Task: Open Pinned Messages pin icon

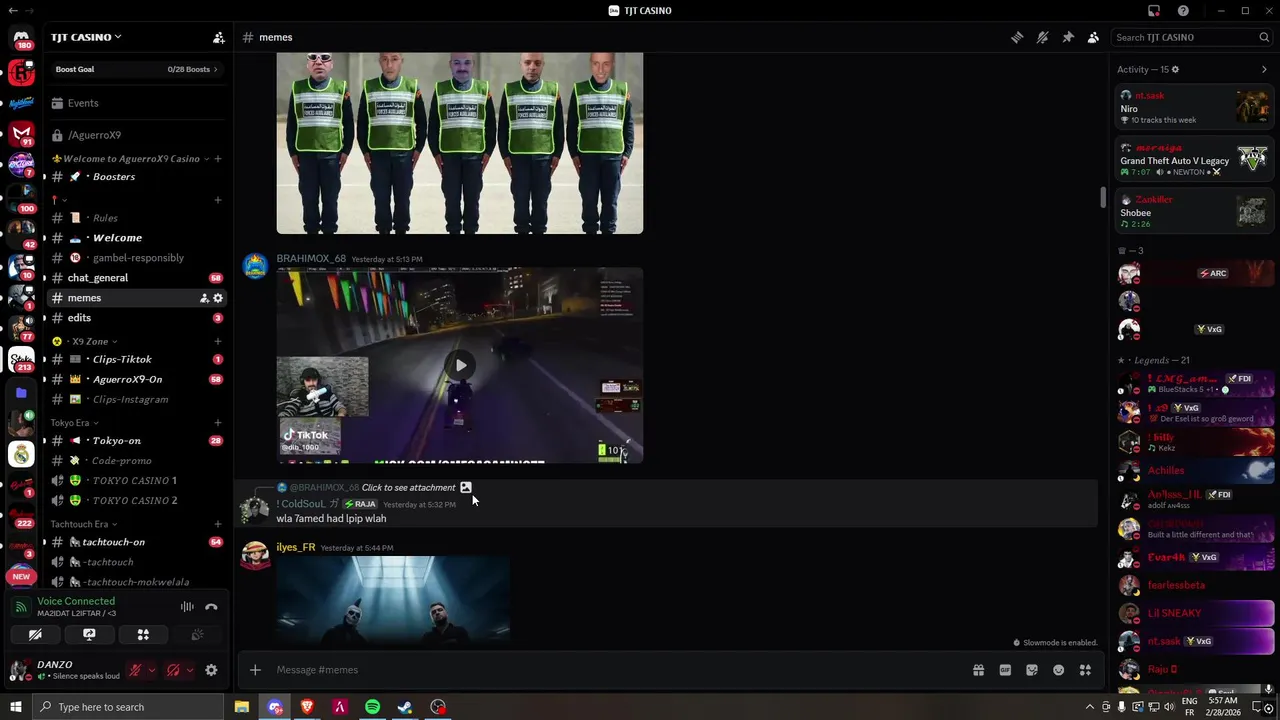Action: pos(1068,37)
